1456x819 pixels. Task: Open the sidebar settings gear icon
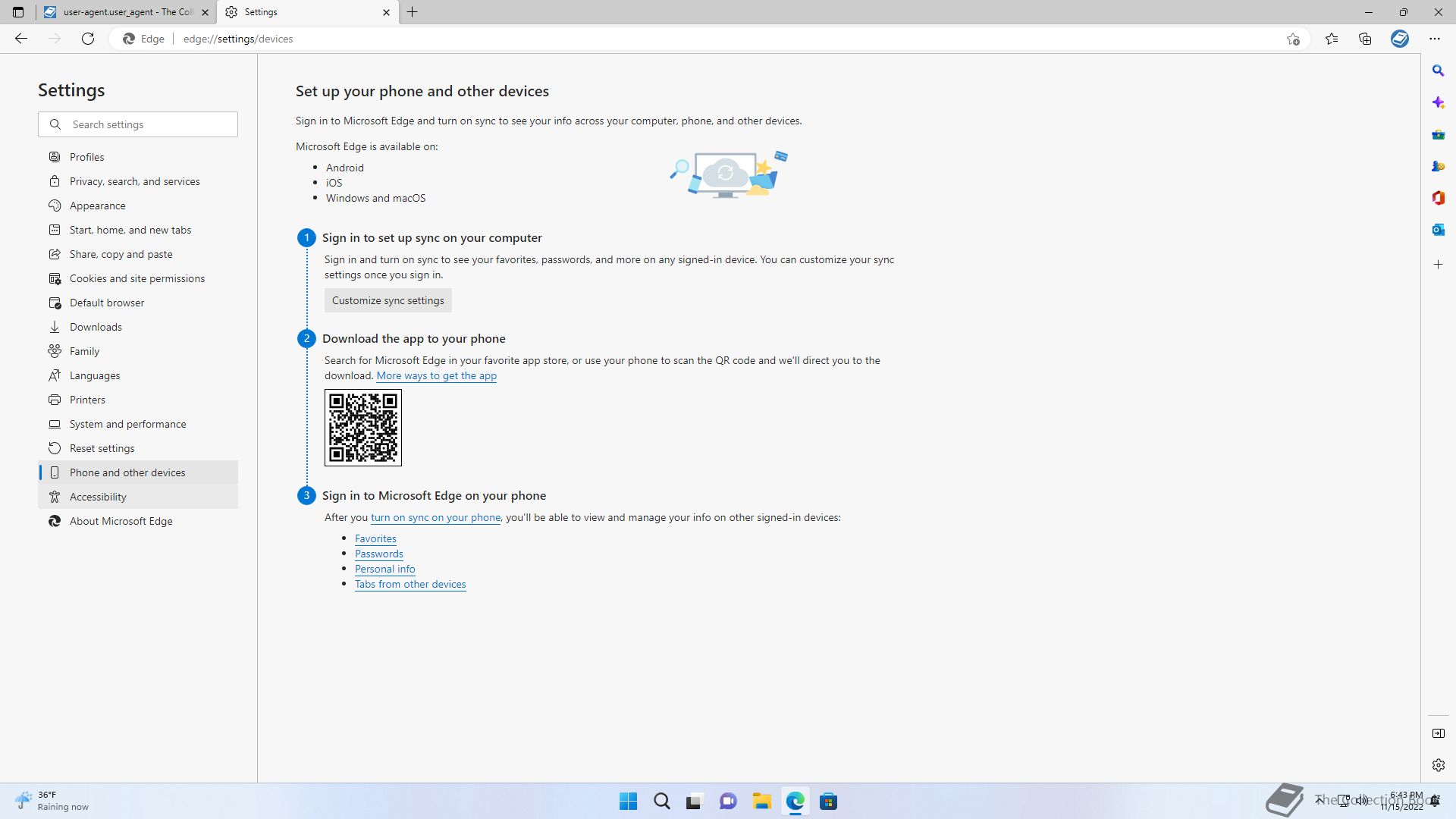coord(1438,765)
